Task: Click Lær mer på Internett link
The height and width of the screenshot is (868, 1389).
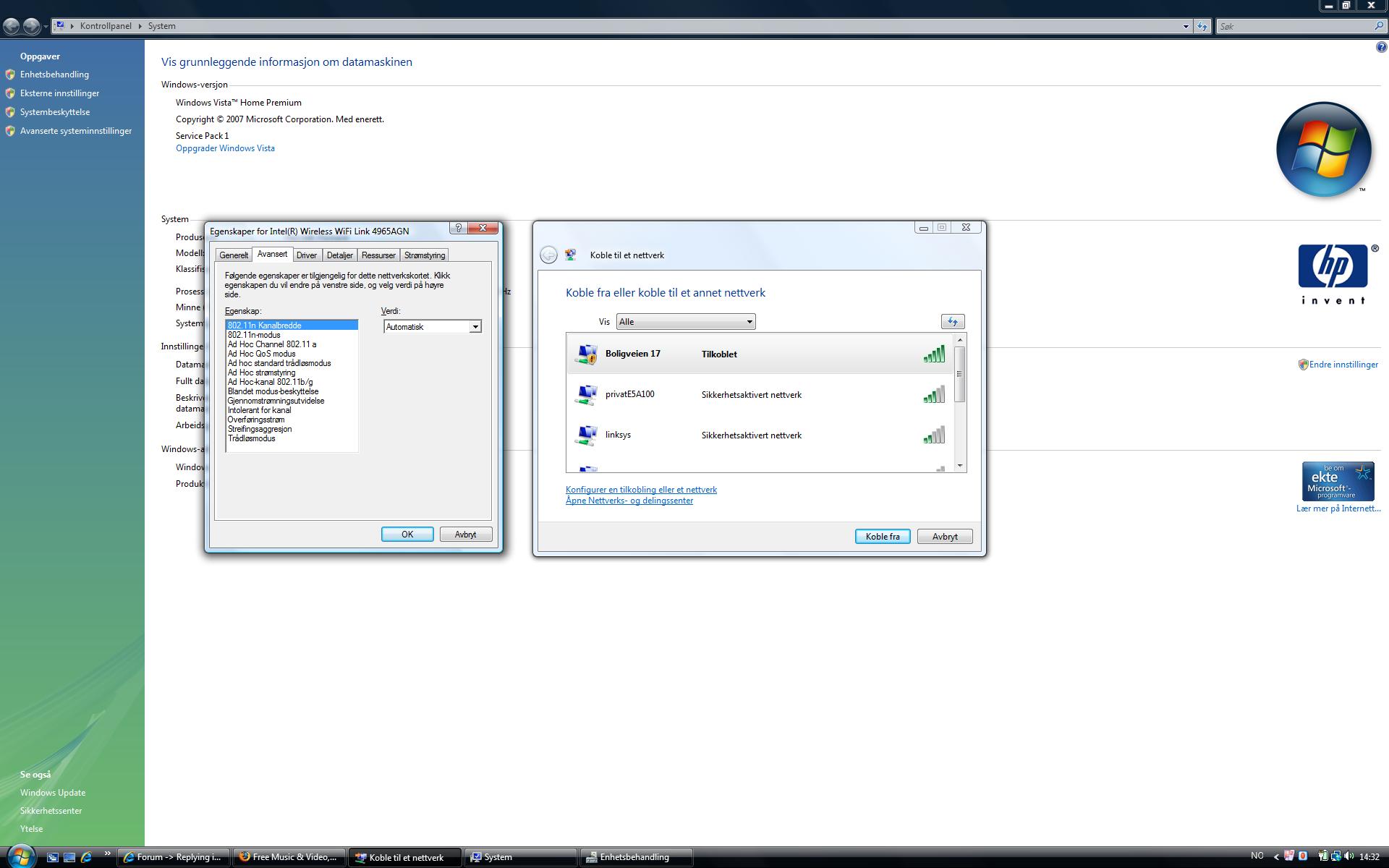Action: pyautogui.click(x=1338, y=509)
